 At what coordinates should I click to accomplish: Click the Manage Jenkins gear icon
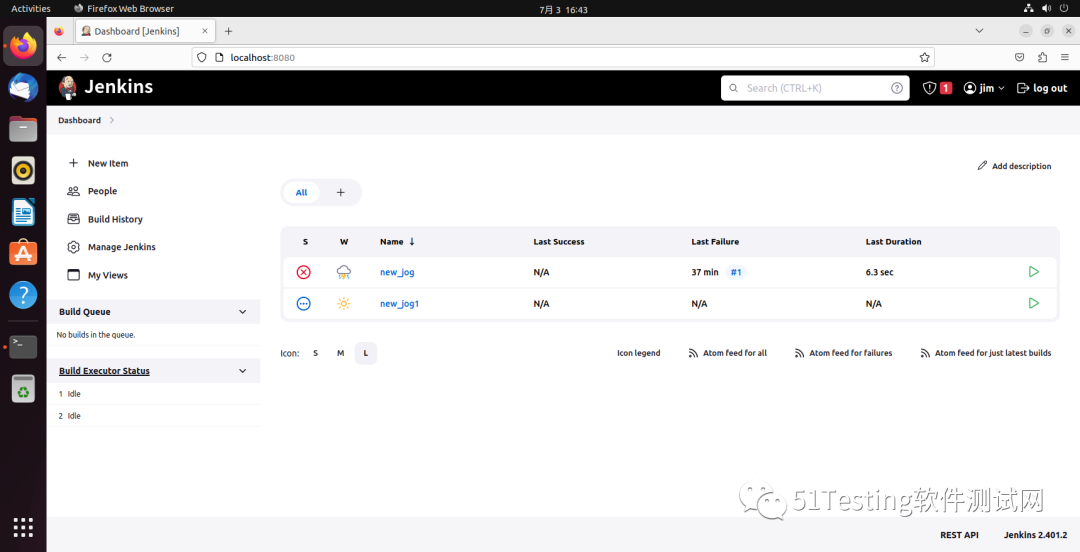click(x=74, y=247)
